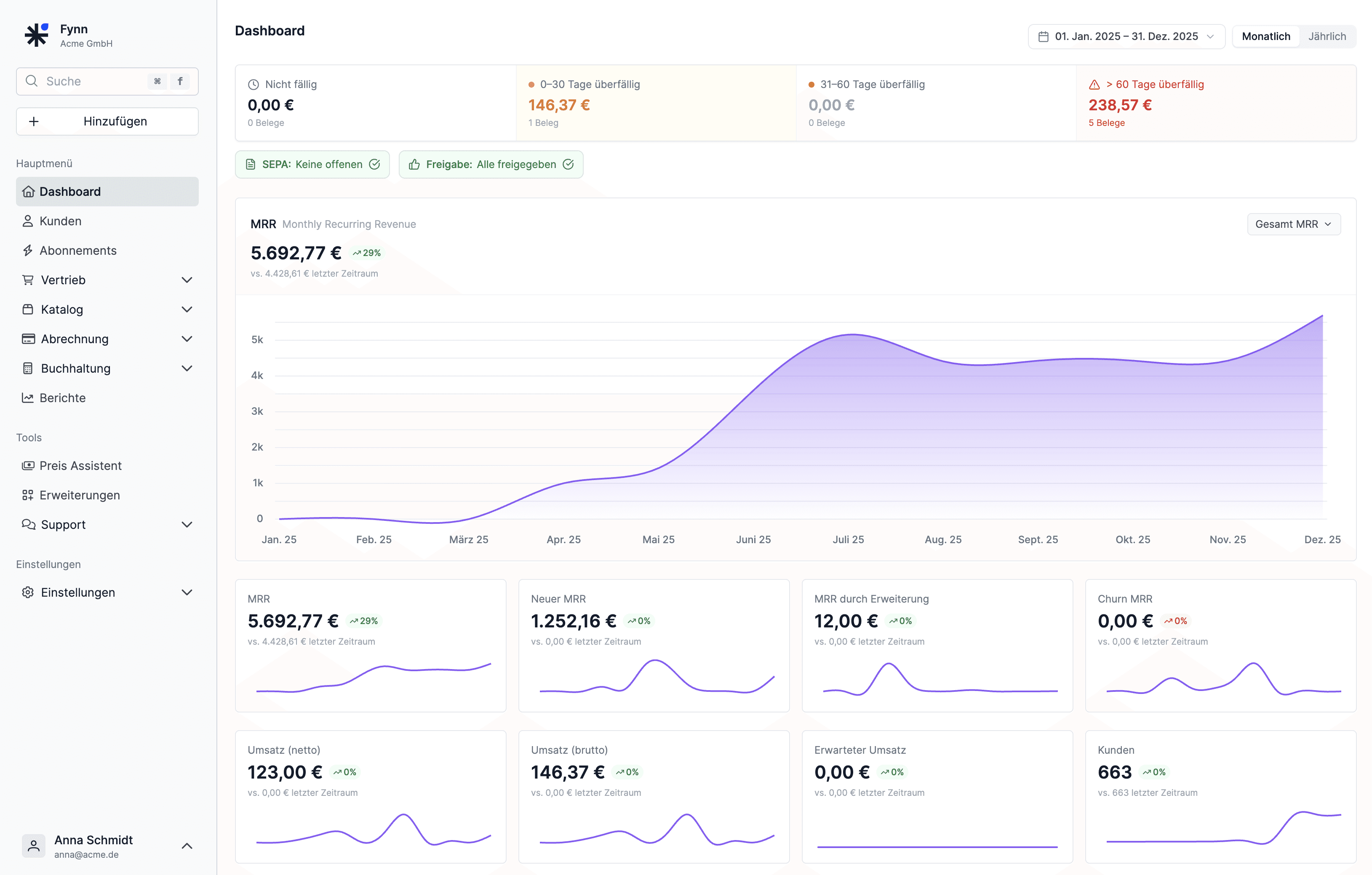The width and height of the screenshot is (1372, 875).
Task: Click the Hinzufügen button
Action: click(107, 121)
